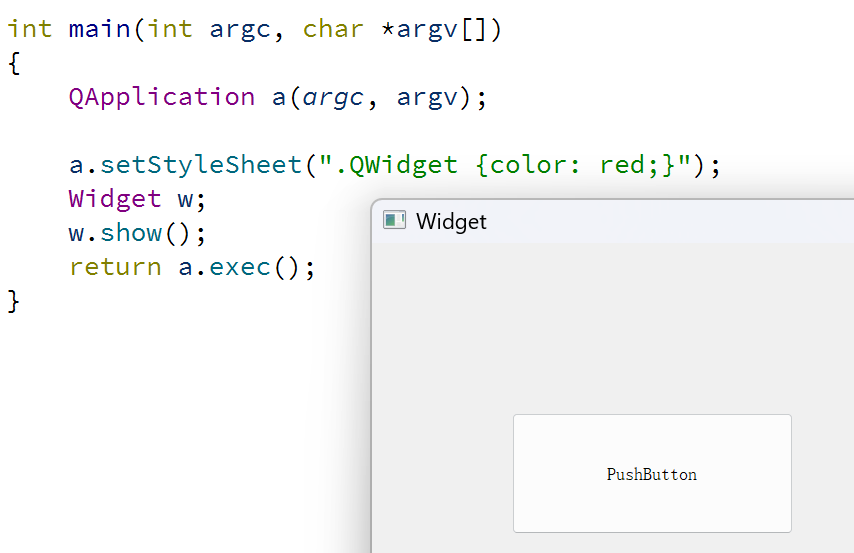This screenshot has width=854, height=553.
Task: Click the PushButton in the Widget window
Action: click(652, 473)
